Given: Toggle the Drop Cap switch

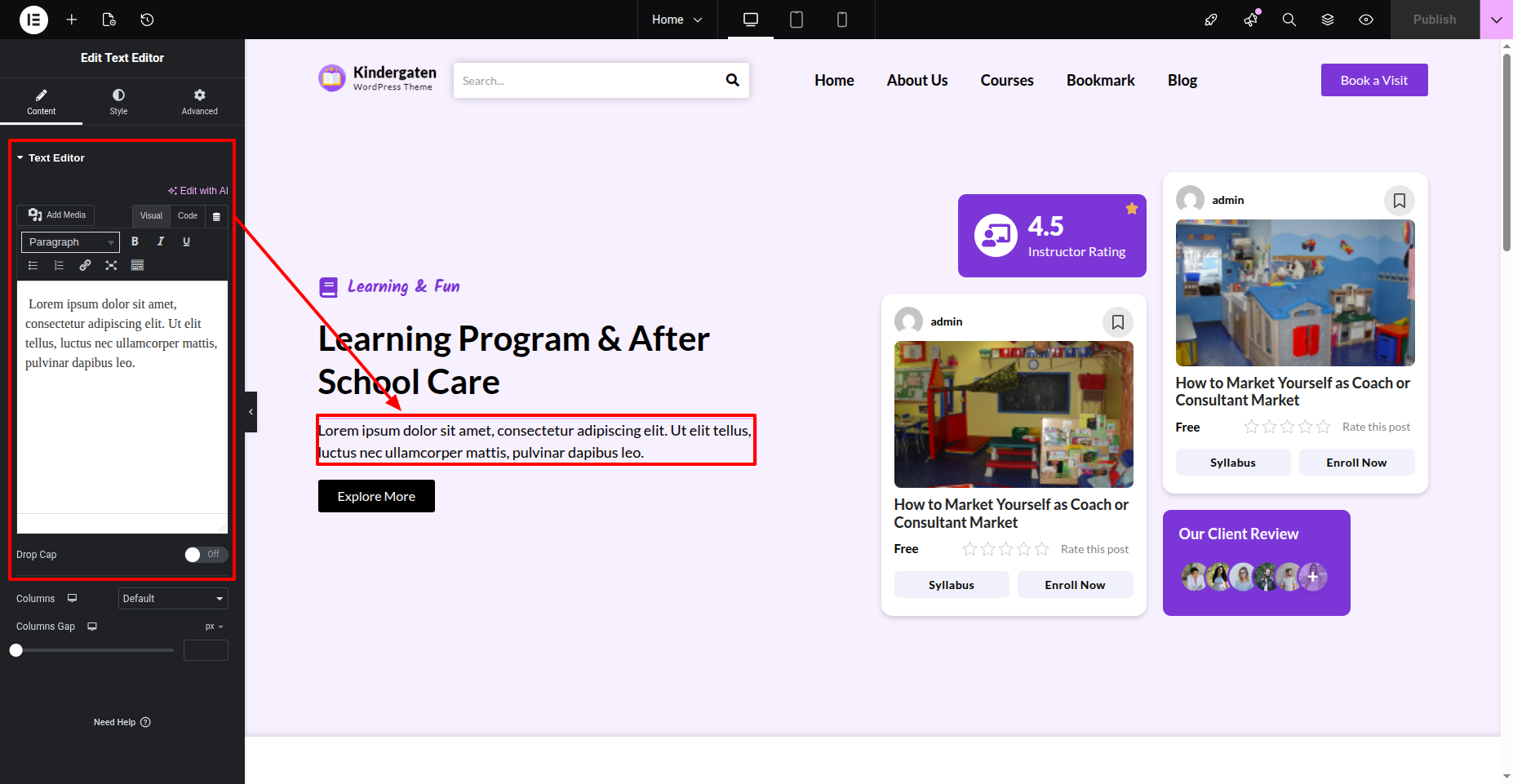Looking at the screenshot, I should tap(206, 555).
